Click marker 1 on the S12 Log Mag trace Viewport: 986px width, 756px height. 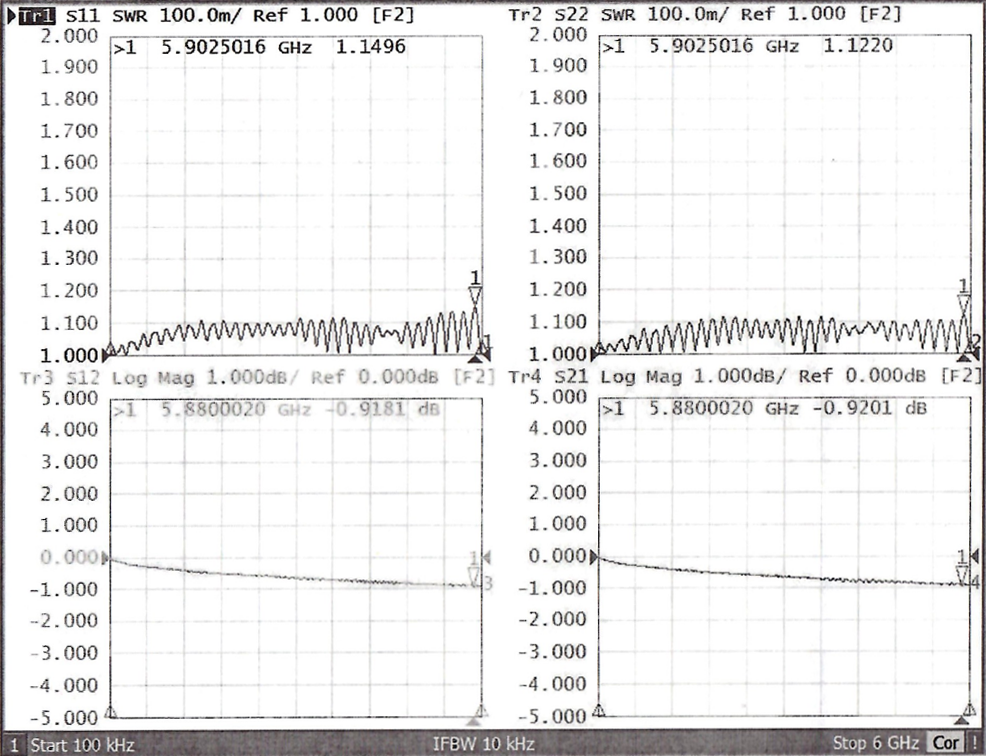[475, 574]
